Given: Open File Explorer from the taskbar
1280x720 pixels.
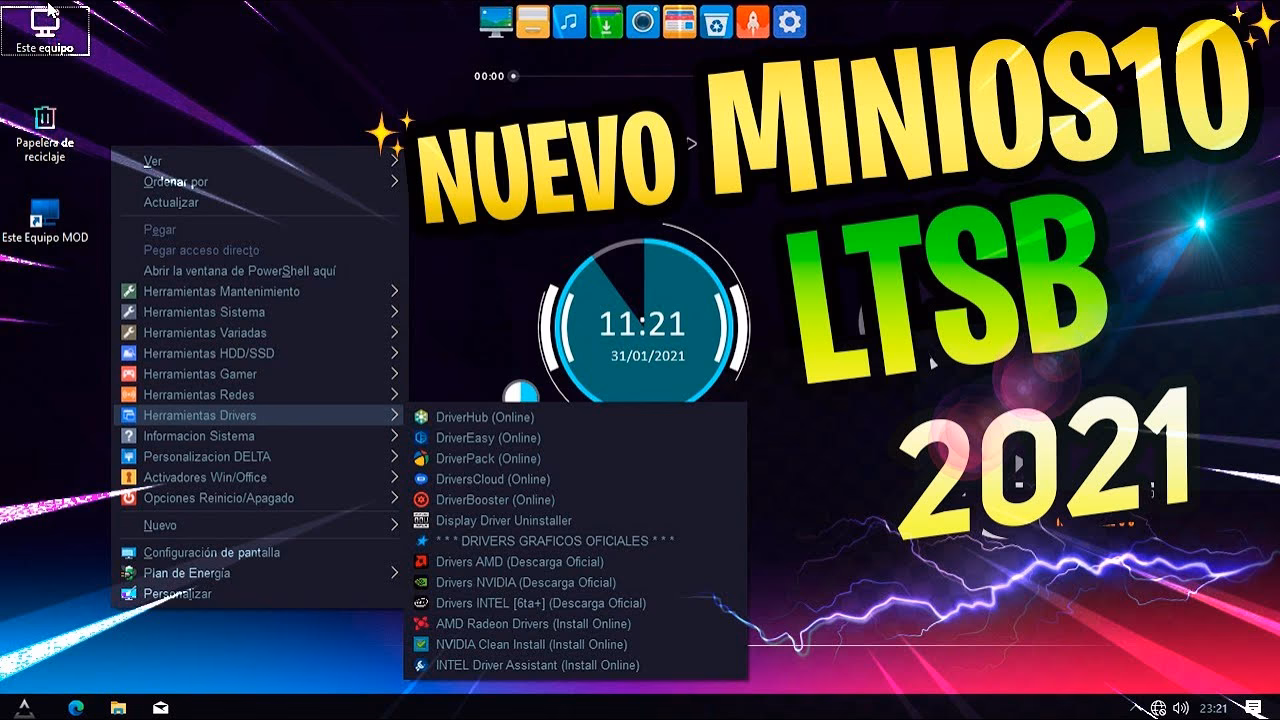Looking at the screenshot, I should coord(118,707).
